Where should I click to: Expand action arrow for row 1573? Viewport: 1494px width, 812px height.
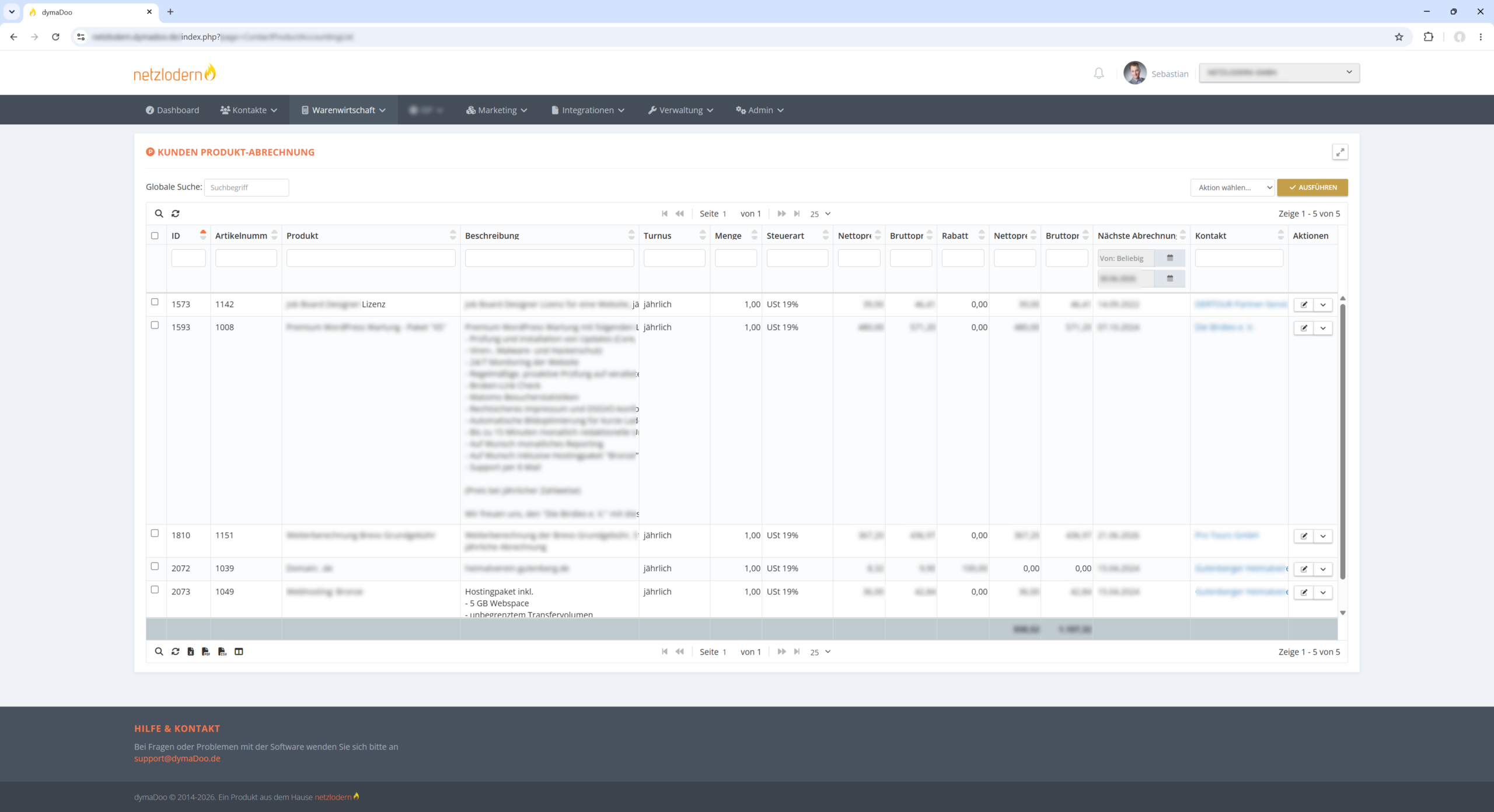pos(1323,304)
